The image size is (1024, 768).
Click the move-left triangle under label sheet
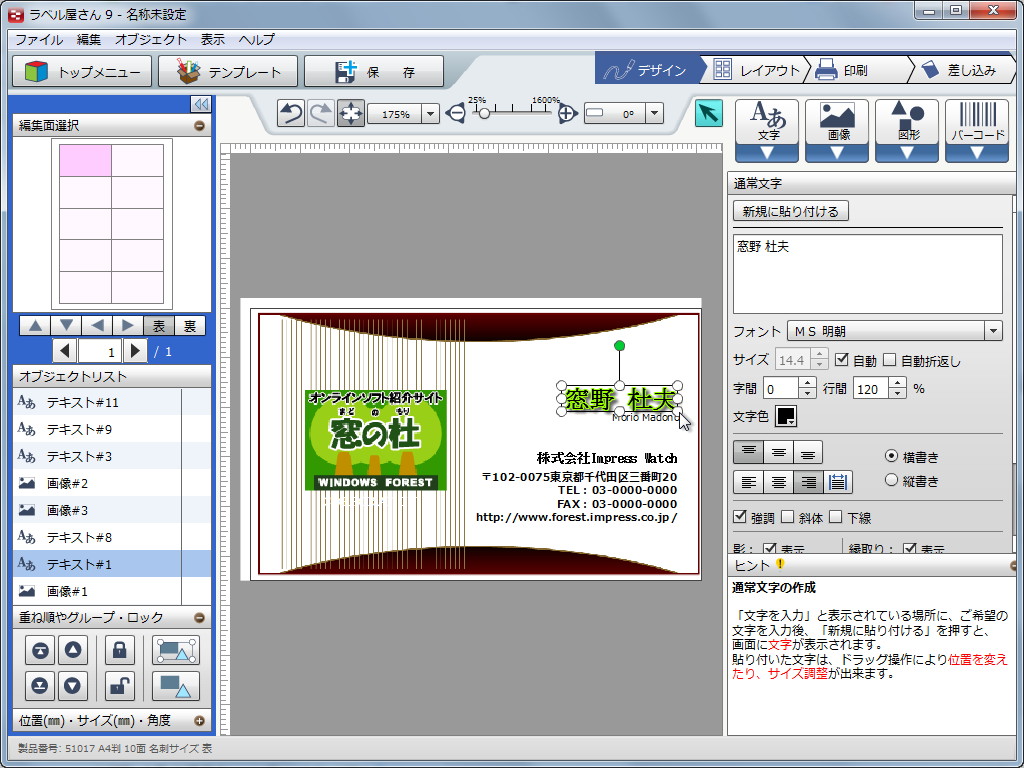click(97, 325)
